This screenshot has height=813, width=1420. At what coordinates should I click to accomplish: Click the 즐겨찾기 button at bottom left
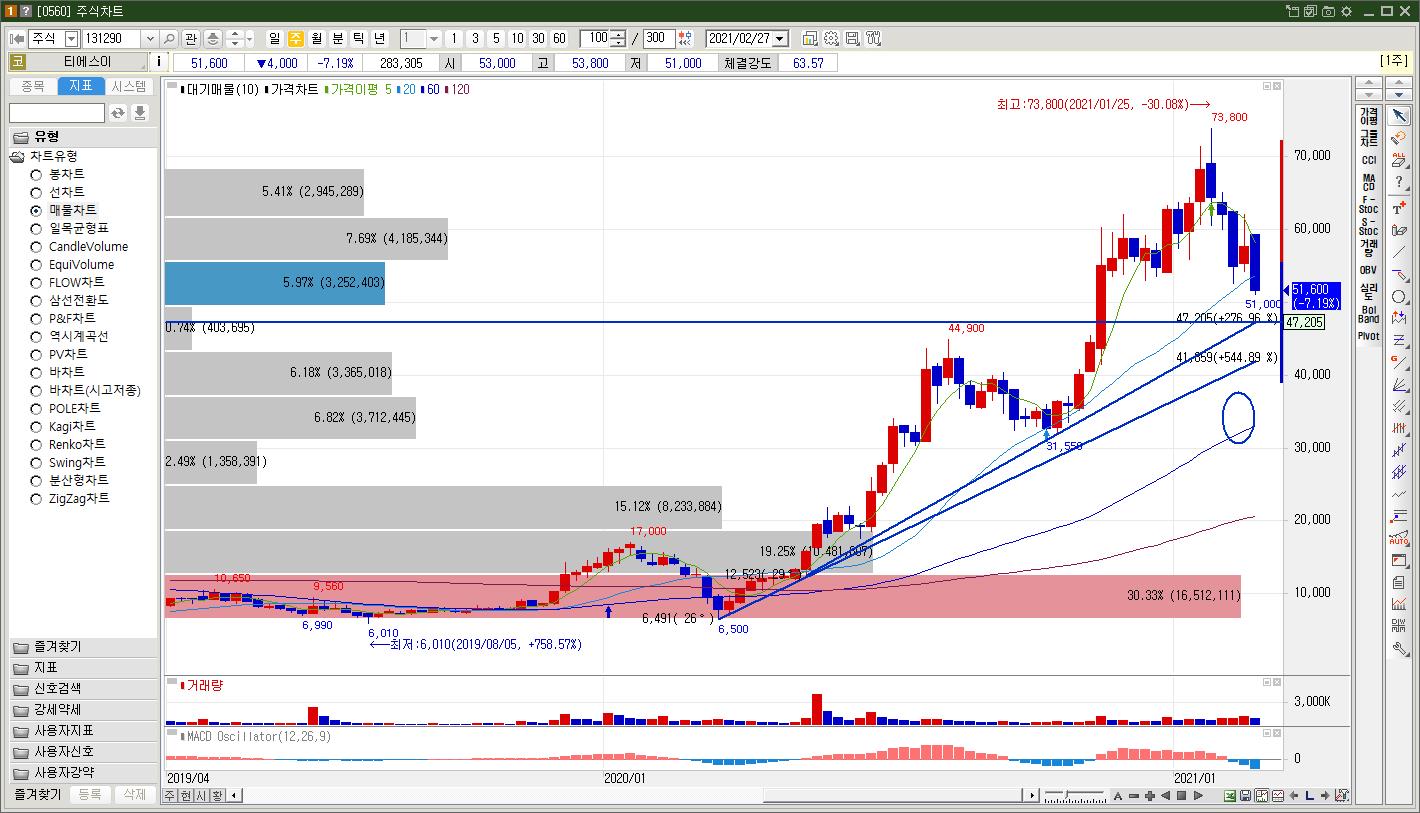click(37, 794)
